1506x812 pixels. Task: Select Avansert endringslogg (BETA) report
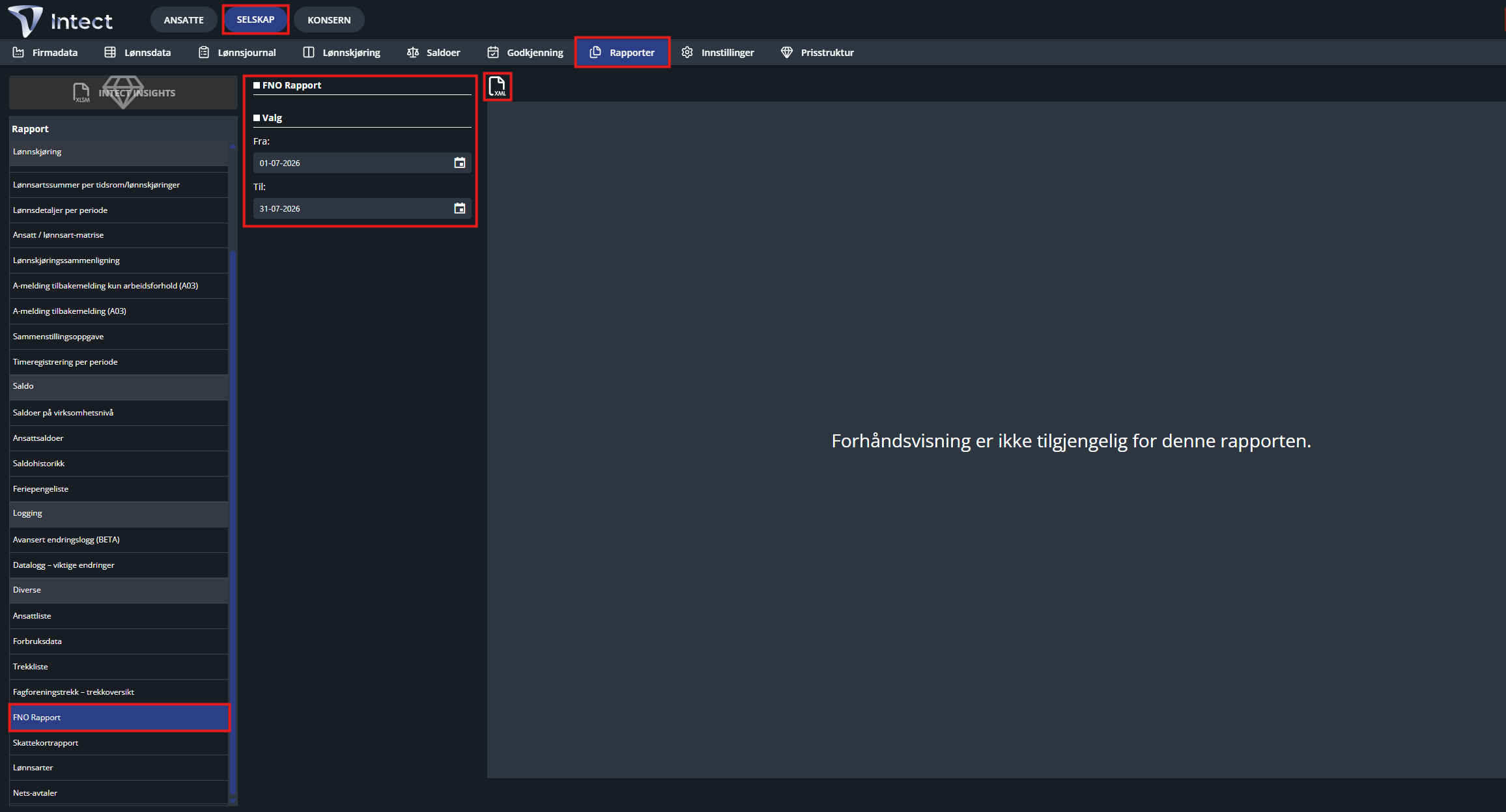(x=119, y=540)
